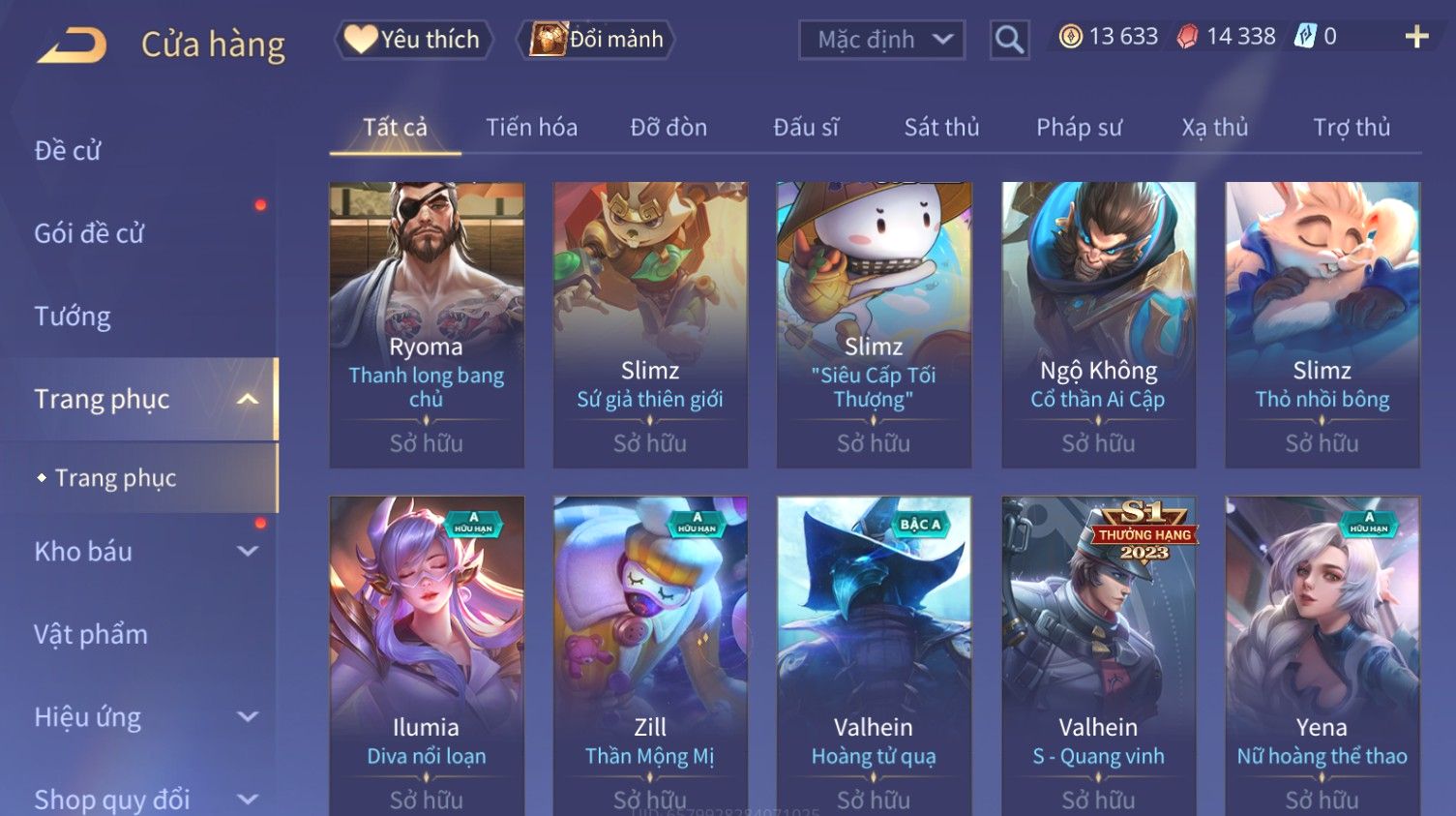Open the Mặc định sort dropdown
1456x816 pixels.
(x=881, y=40)
